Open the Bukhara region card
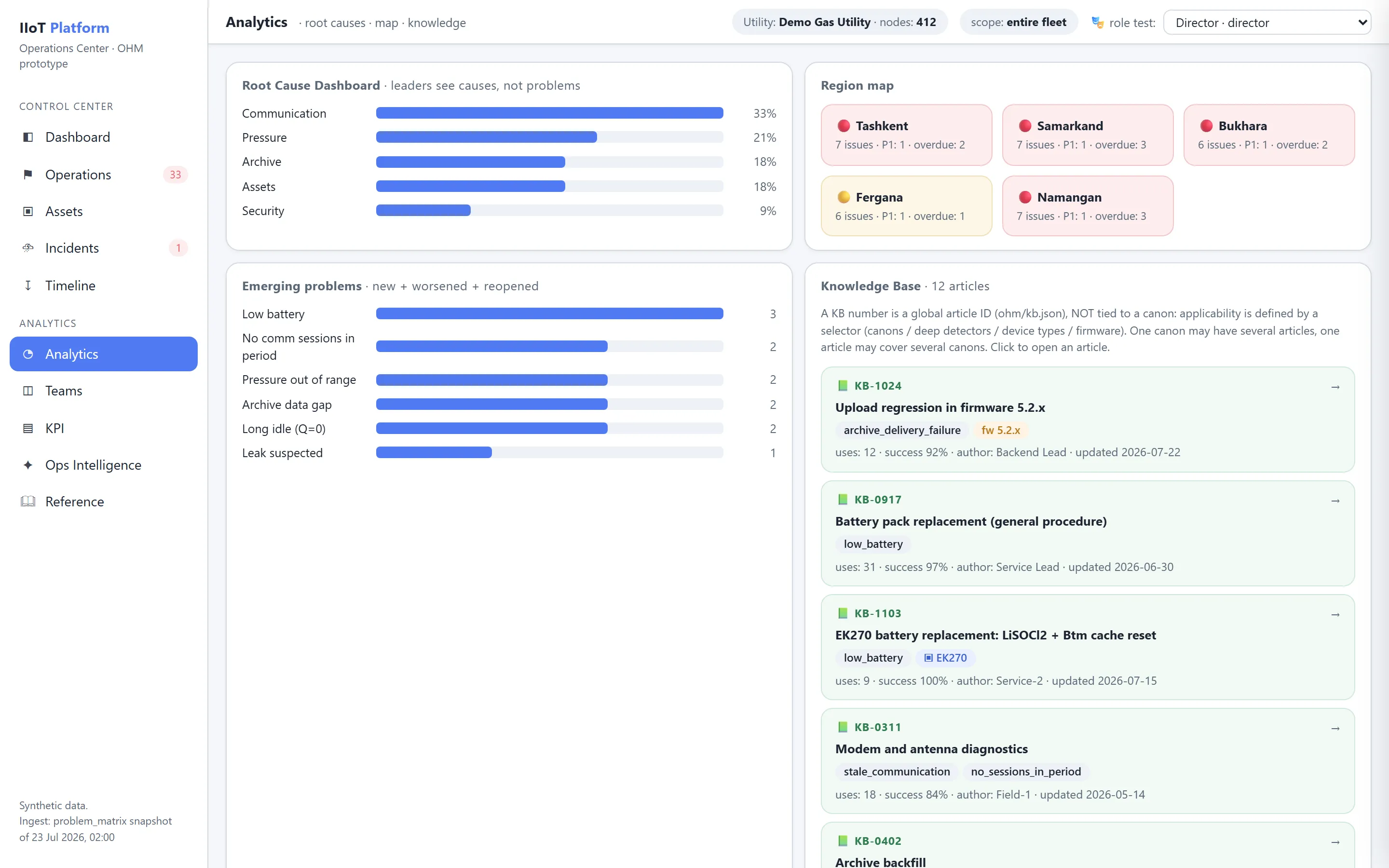 tap(1268, 135)
